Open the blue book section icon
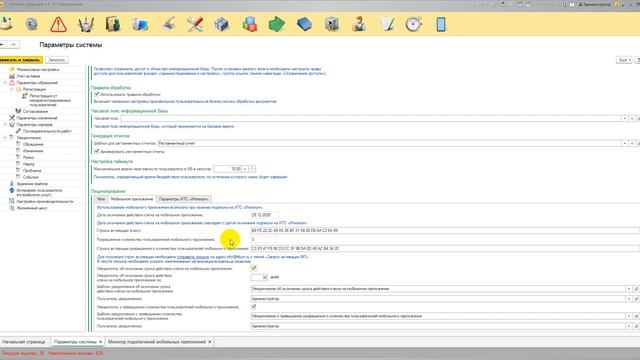This screenshot has height=360, width=640. click(x=304, y=24)
